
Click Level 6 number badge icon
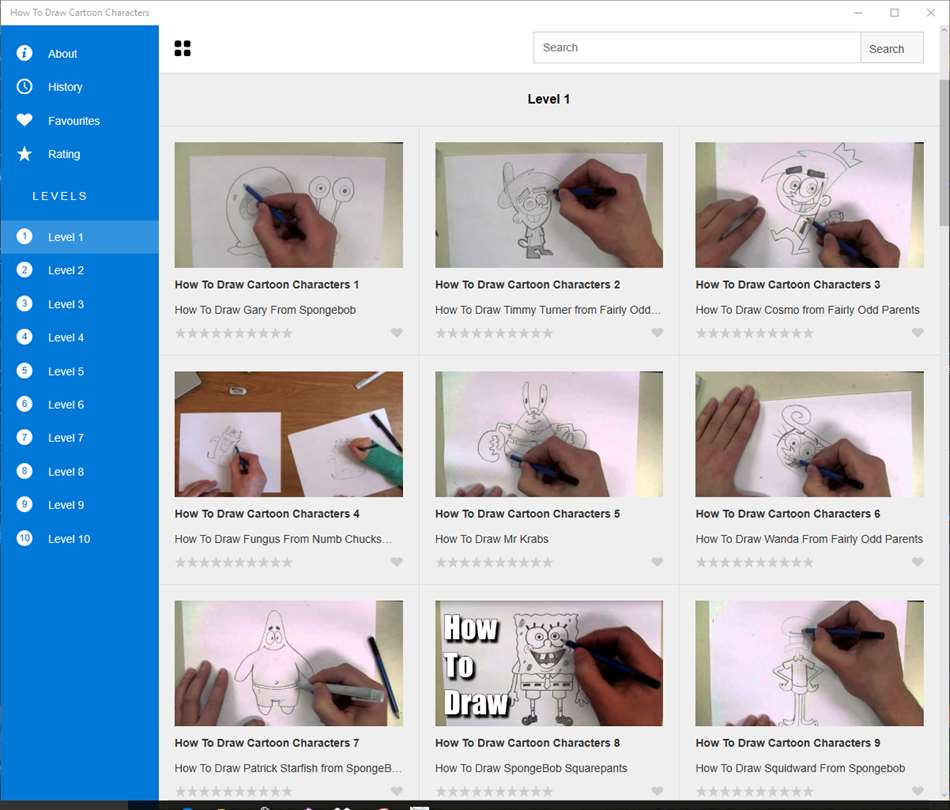tap(24, 404)
